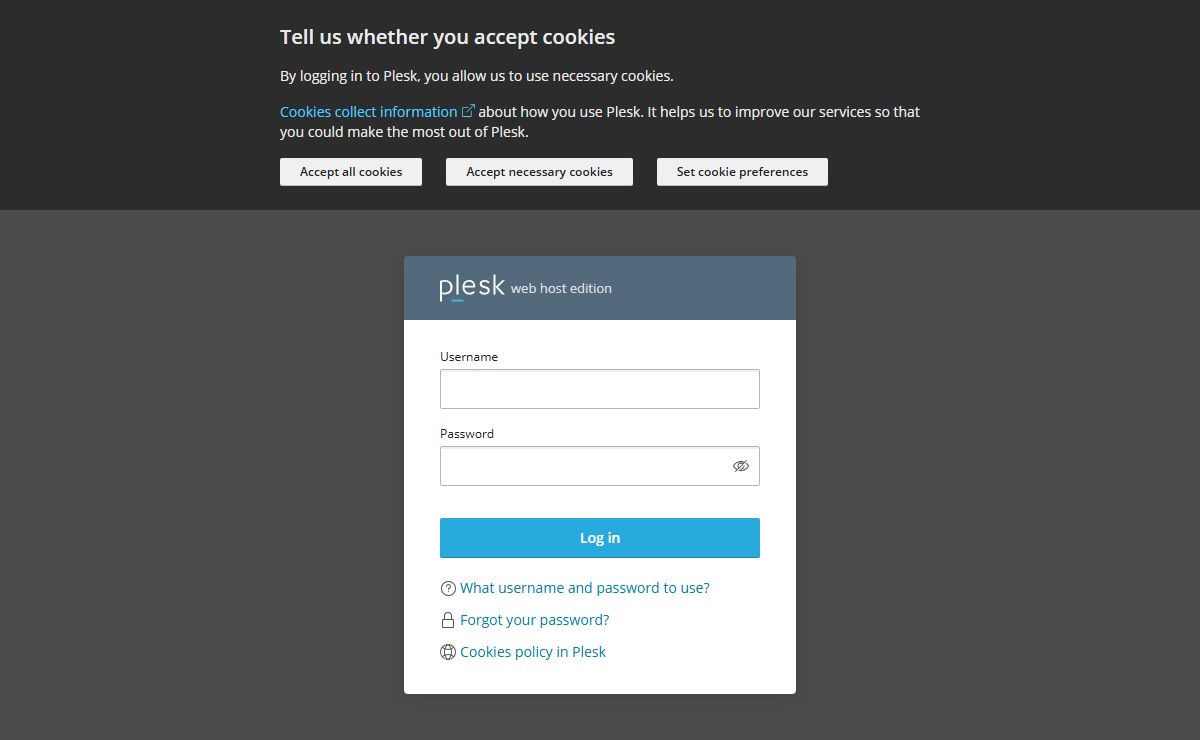Click the external link icon after Cookies collect information
Viewport: 1200px width, 740px height.
[468, 111]
